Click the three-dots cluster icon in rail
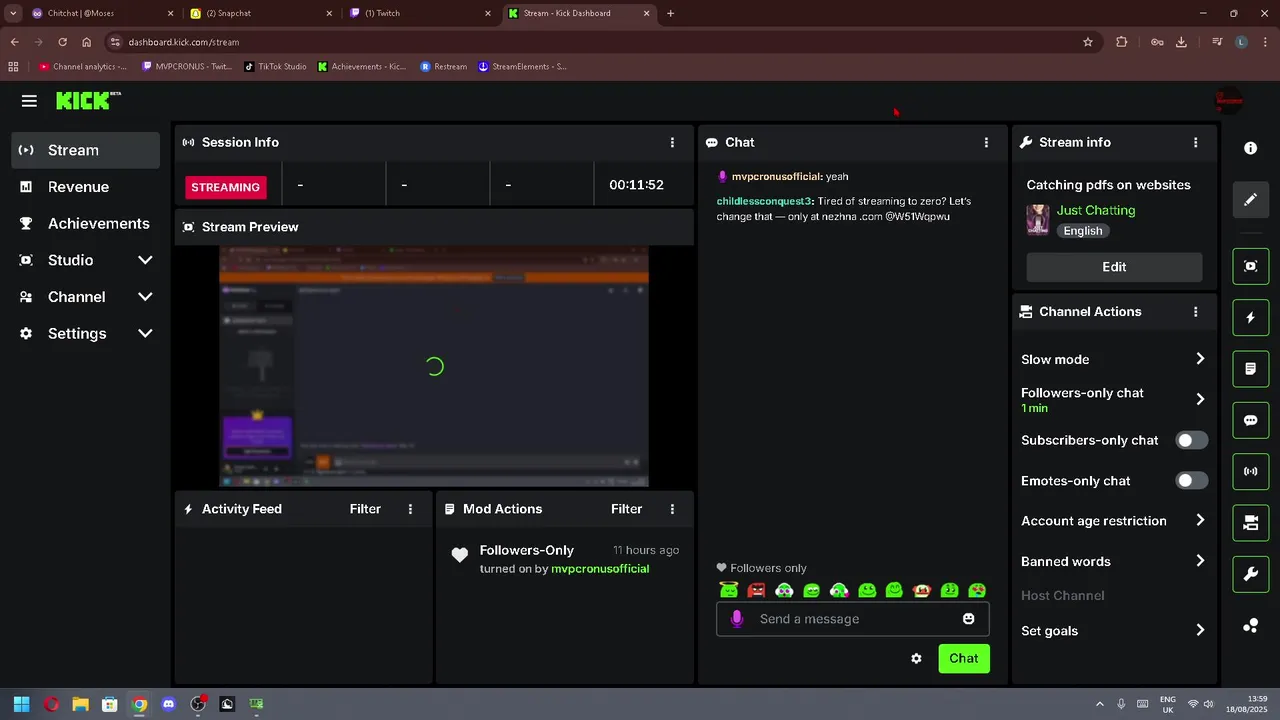Image resolution: width=1280 pixels, height=720 pixels. pyautogui.click(x=1250, y=626)
